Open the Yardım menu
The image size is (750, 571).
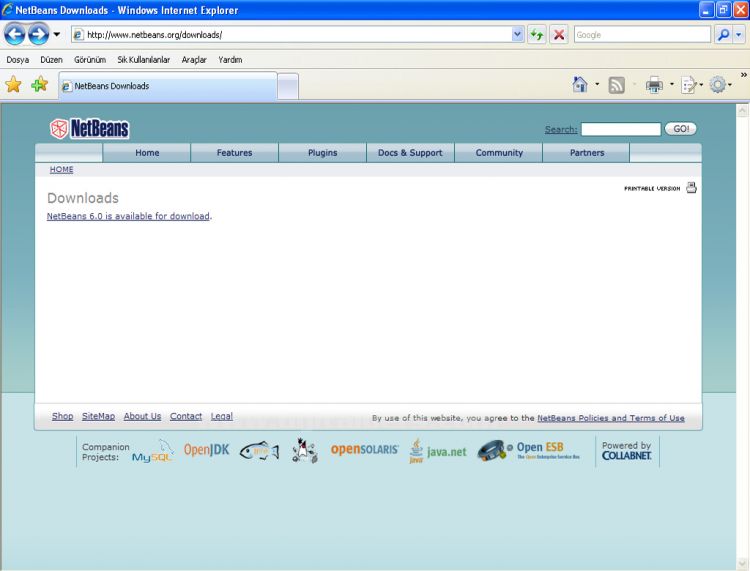click(230, 60)
